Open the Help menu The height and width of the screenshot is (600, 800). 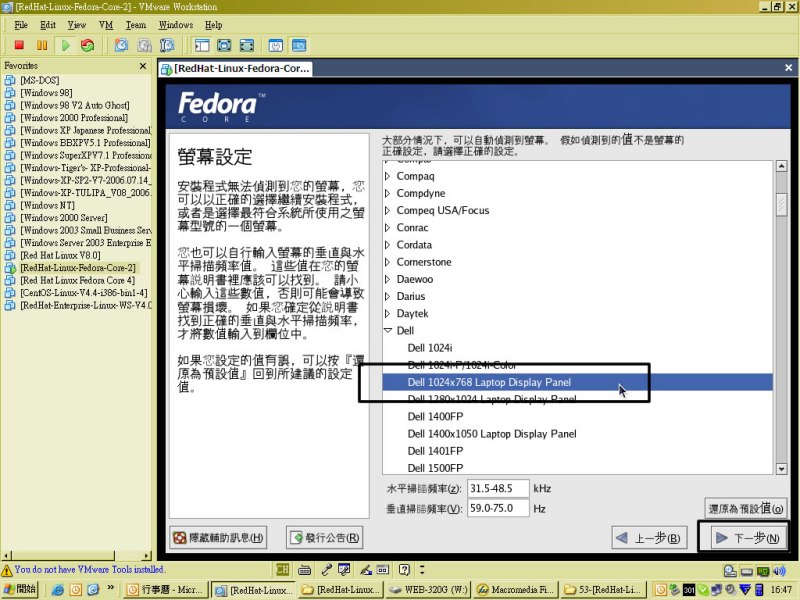pos(214,25)
